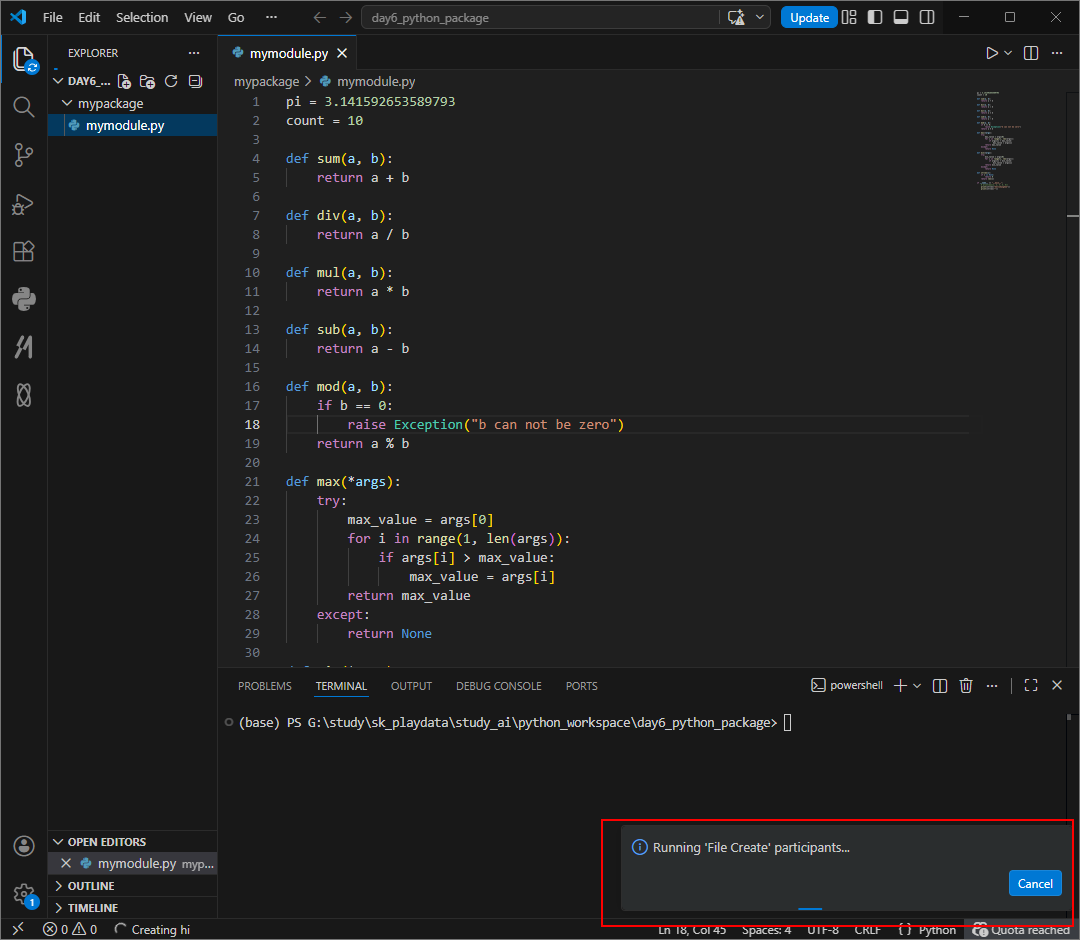Click the Quota reached status item
This screenshot has height=940, width=1080.
tap(1021, 930)
